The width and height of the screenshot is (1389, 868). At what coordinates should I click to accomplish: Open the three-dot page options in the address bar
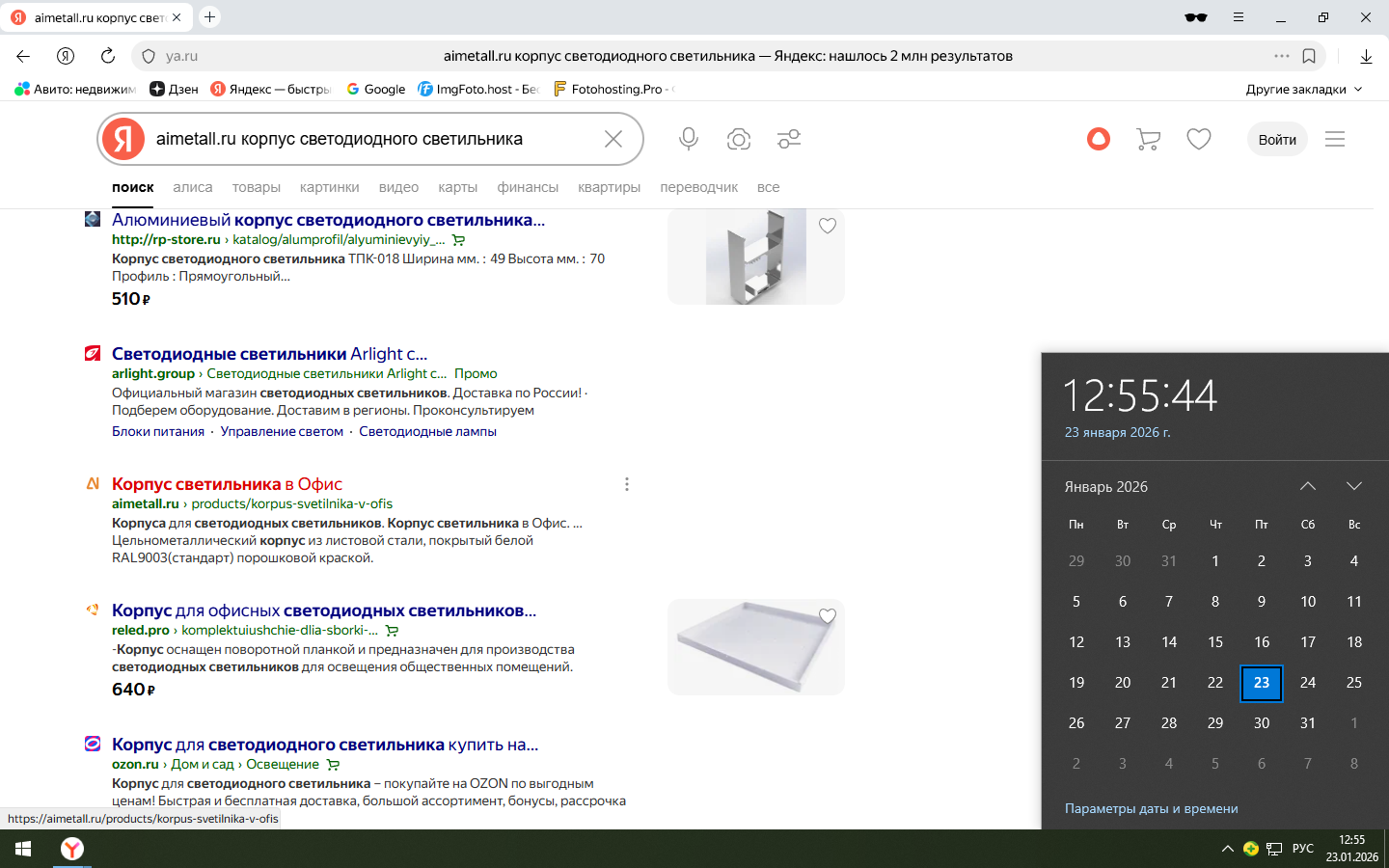(x=1282, y=56)
